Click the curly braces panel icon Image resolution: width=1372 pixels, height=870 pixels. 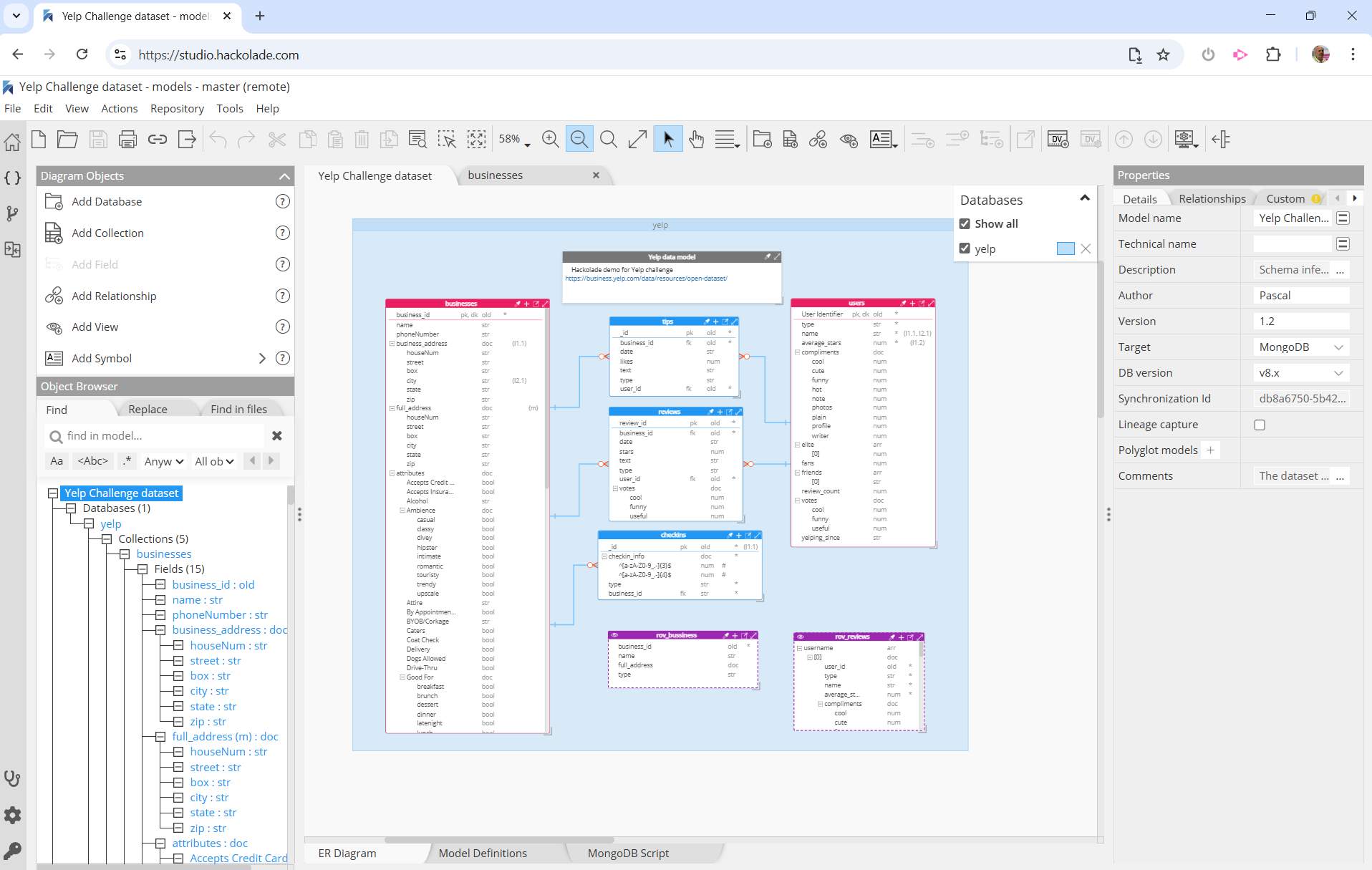coord(12,178)
